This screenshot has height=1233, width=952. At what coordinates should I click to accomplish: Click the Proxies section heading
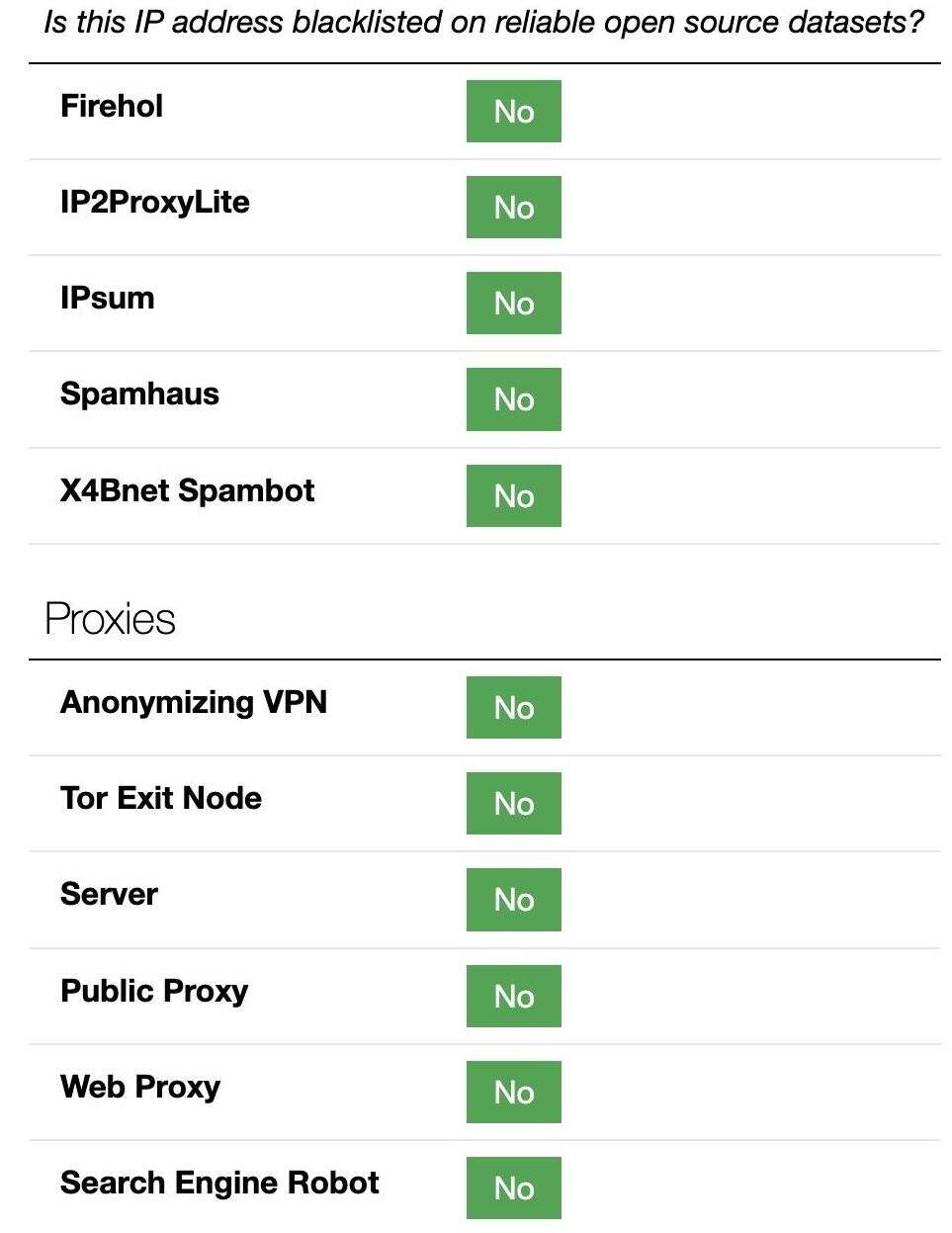(110, 619)
